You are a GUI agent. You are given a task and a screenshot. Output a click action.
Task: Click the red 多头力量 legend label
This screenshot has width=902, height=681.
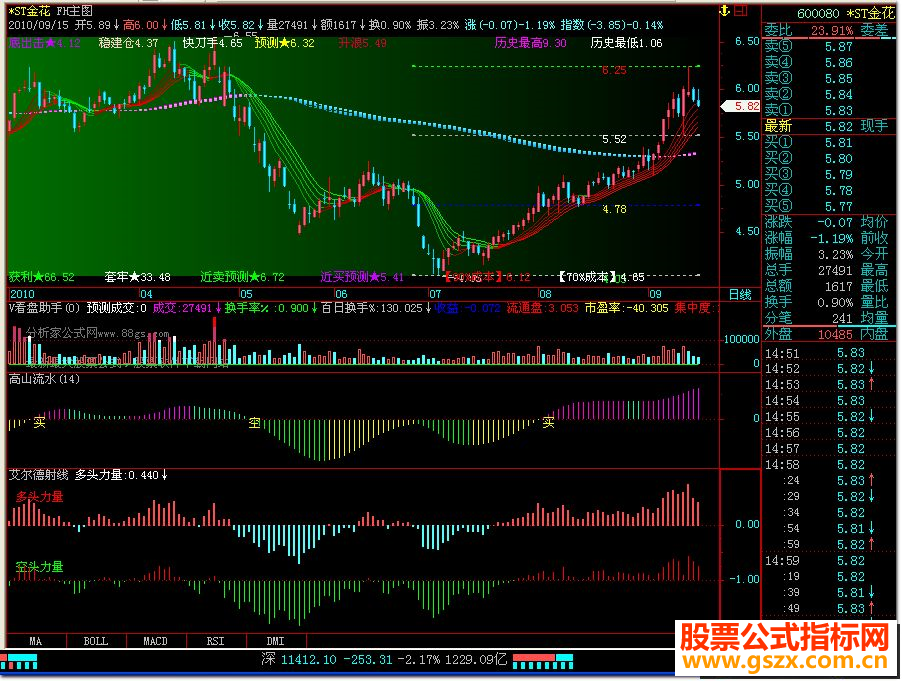[40, 497]
